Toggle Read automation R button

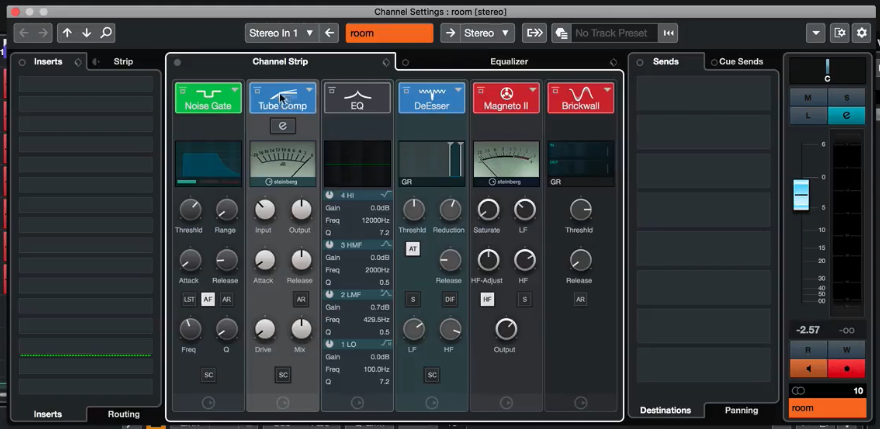pyautogui.click(x=808, y=350)
